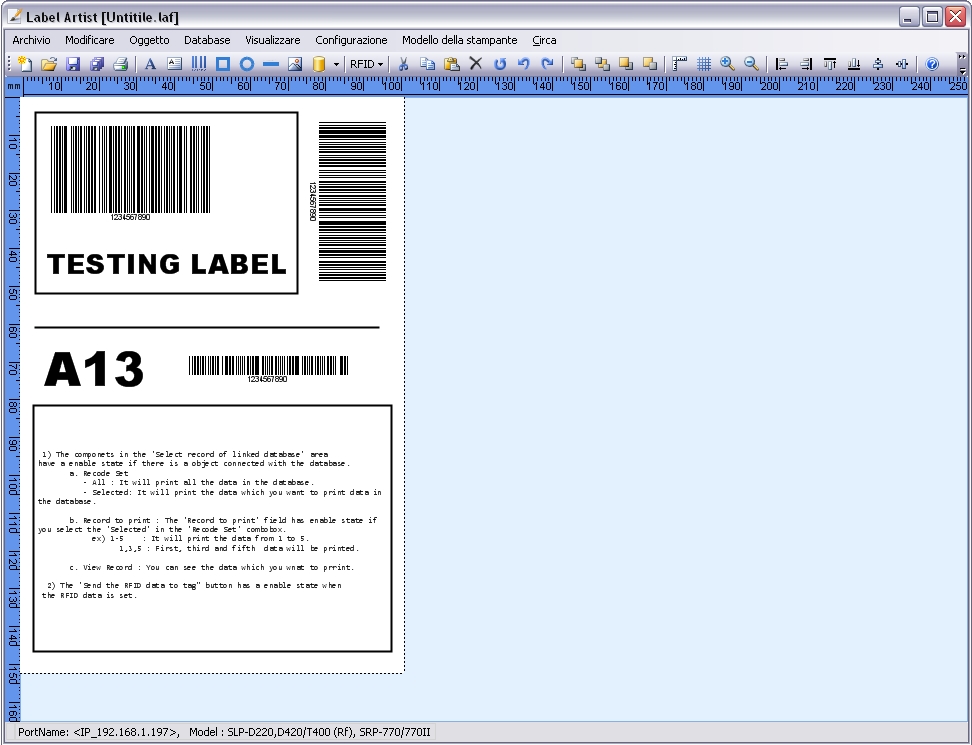Viewport: 972px width, 745px height.
Task: Select the large A13 text on label
Action: [x=94, y=370]
